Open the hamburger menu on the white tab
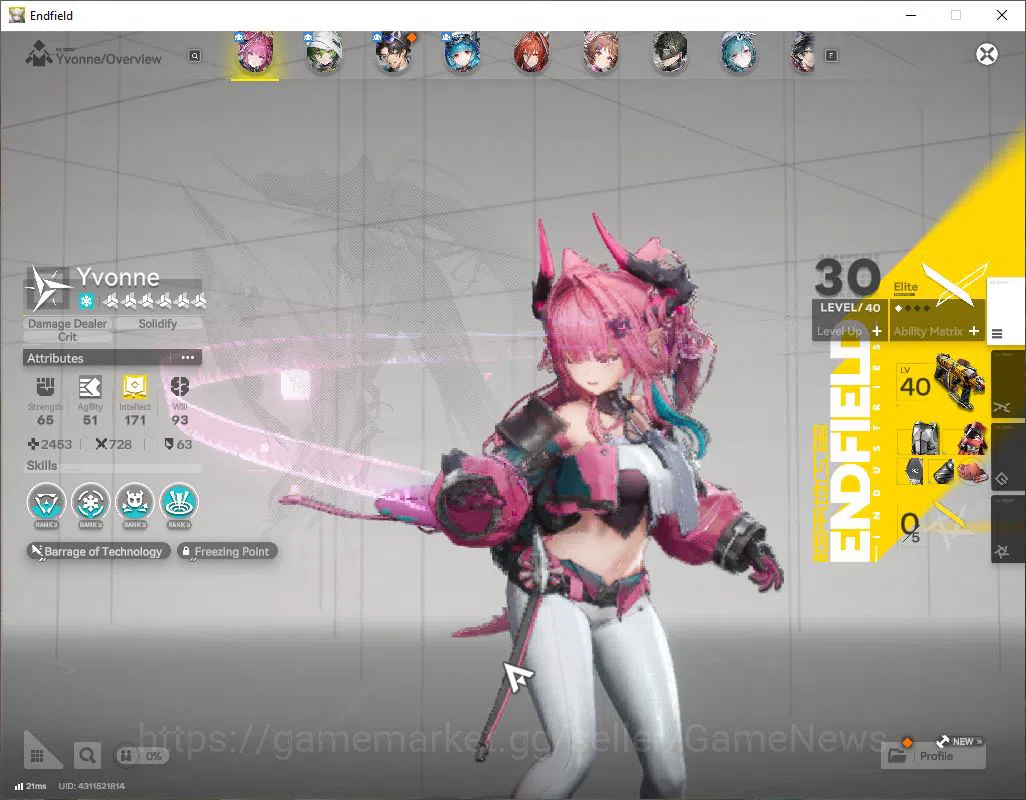This screenshot has width=1026, height=800. [x=997, y=334]
